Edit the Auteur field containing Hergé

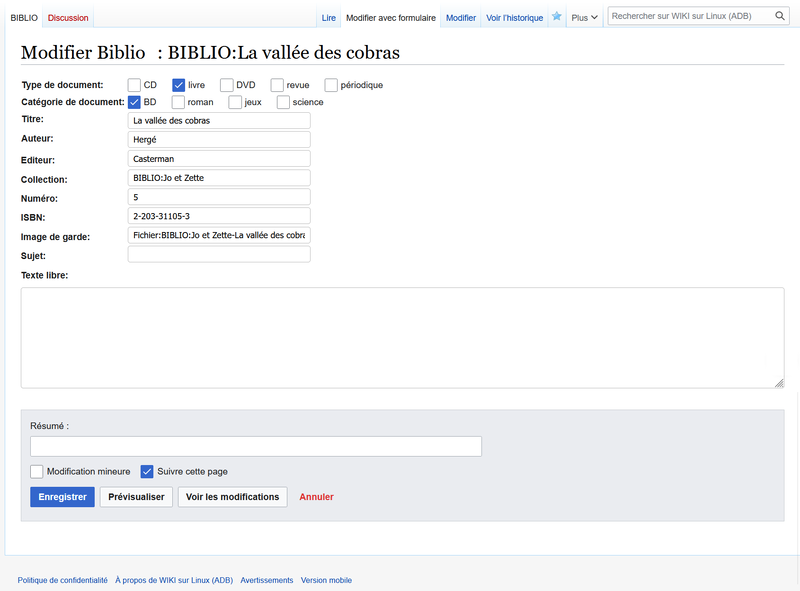[219, 139]
